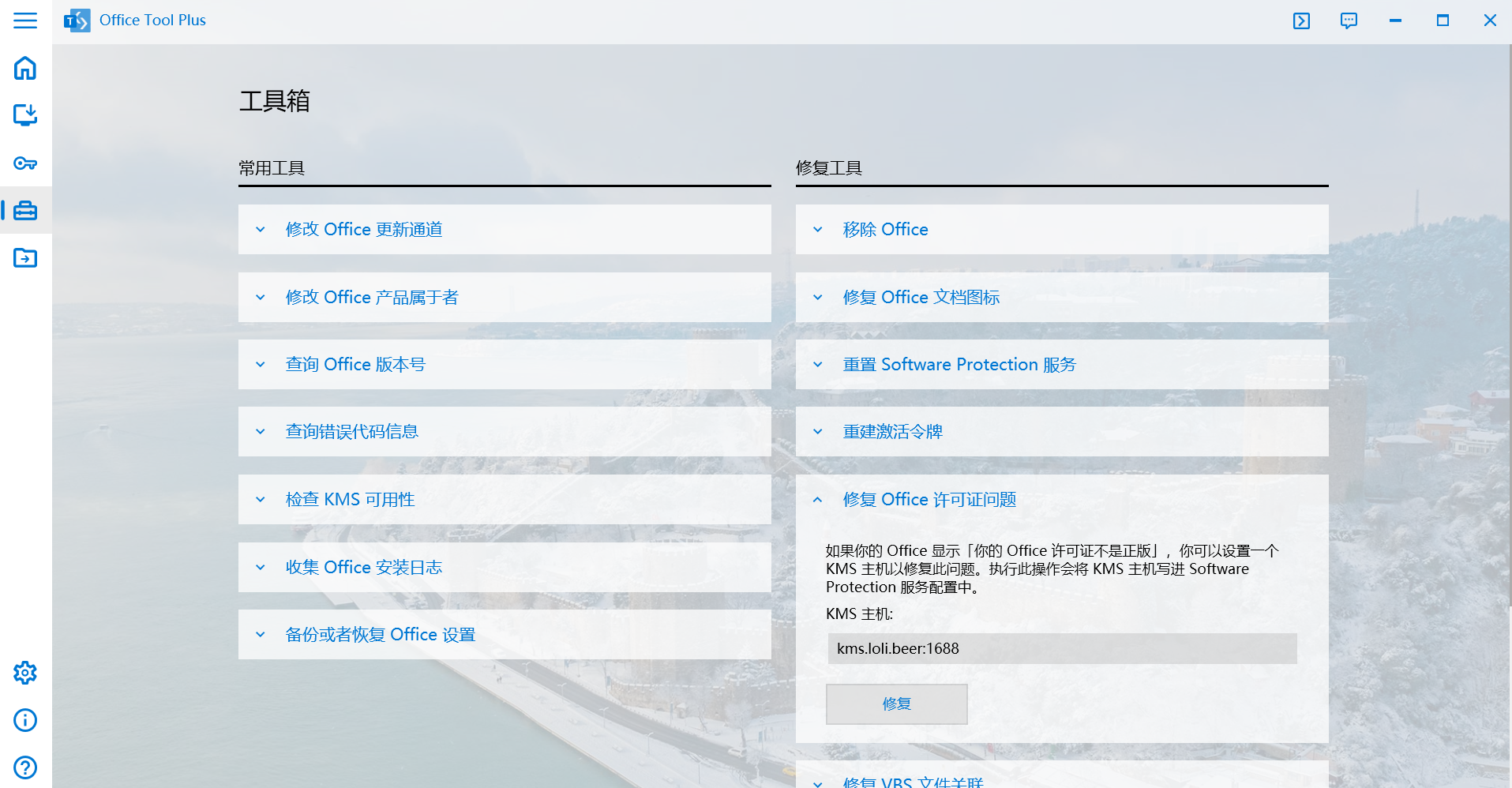Click the 常用工具 section heading

272,168
